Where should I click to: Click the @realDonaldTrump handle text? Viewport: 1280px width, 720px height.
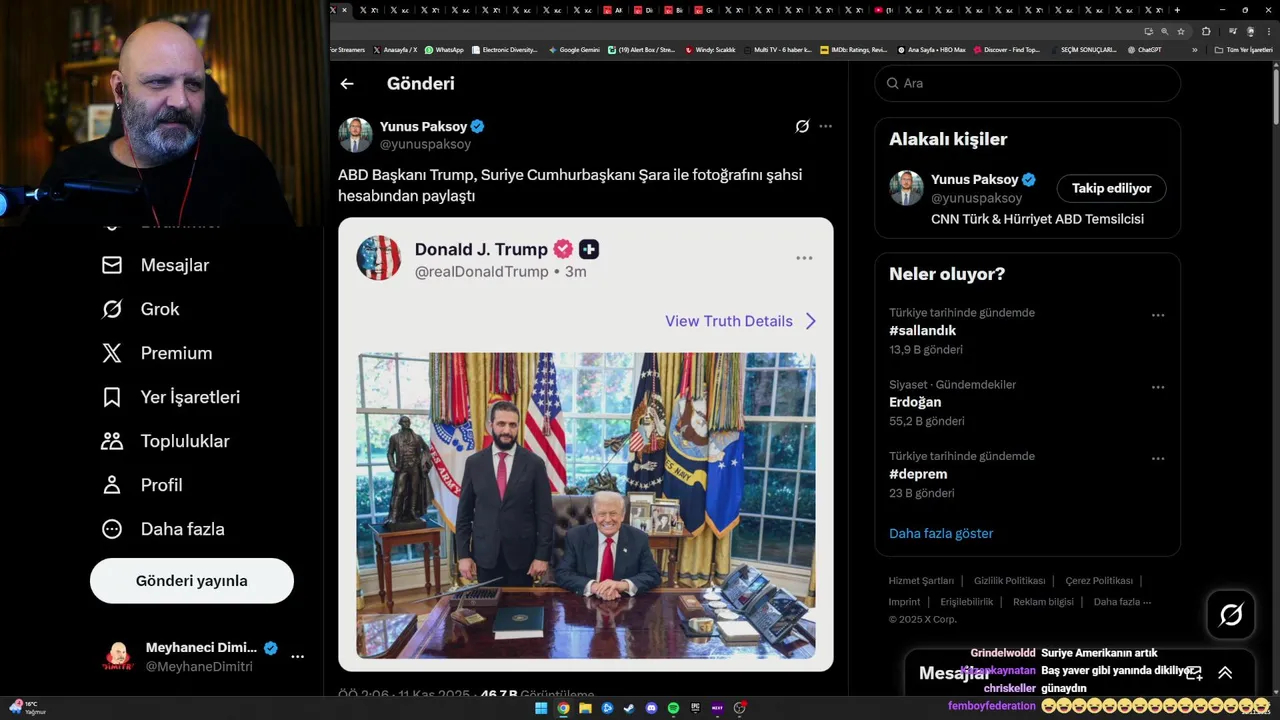(482, 272)
